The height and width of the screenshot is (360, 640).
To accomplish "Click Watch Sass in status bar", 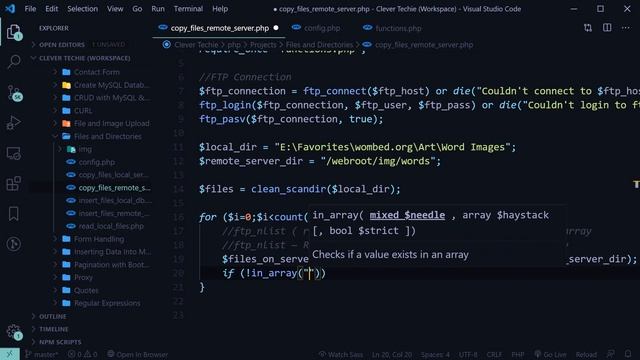I will click(341, 354).
